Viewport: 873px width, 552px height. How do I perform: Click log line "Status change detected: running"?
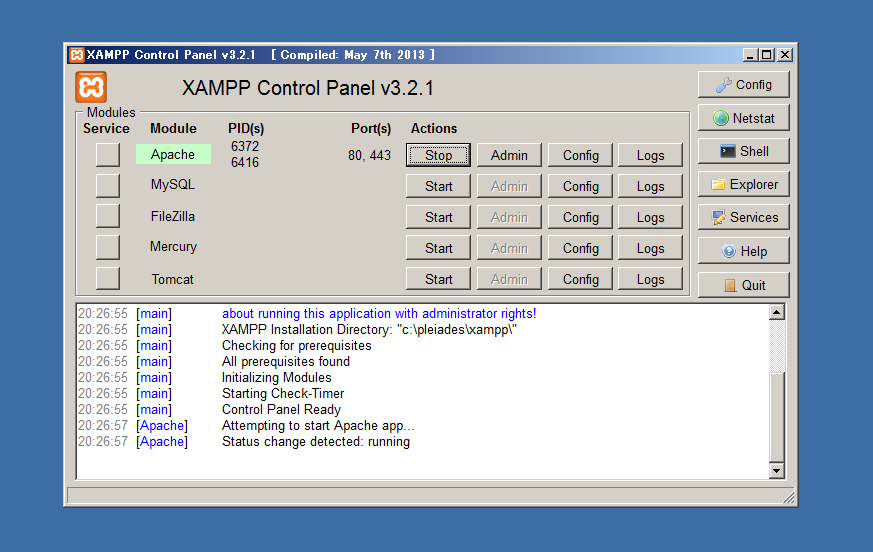(x=316, y=442)
